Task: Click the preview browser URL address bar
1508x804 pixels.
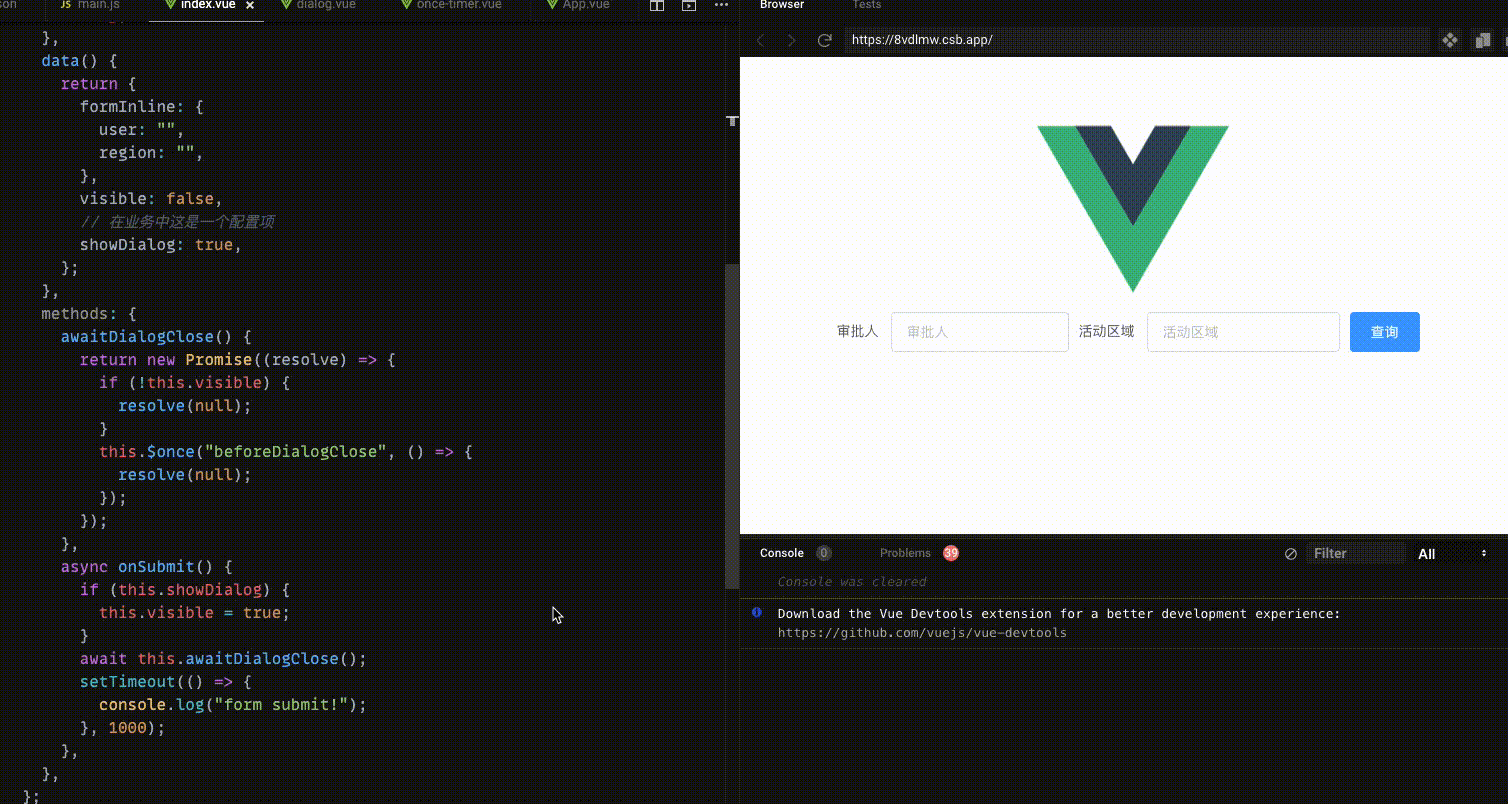Action: [x=1137, y=40]
